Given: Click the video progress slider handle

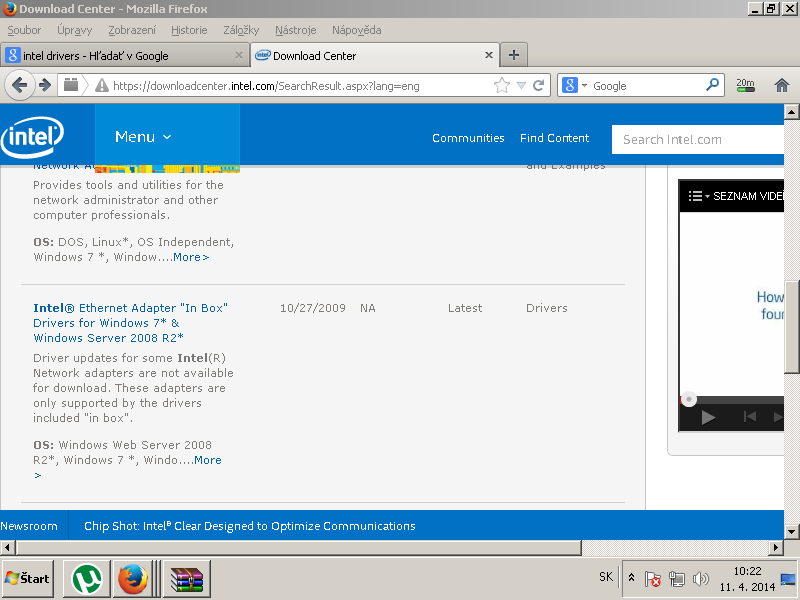Looking at the screenshot, I should point(689,399).
